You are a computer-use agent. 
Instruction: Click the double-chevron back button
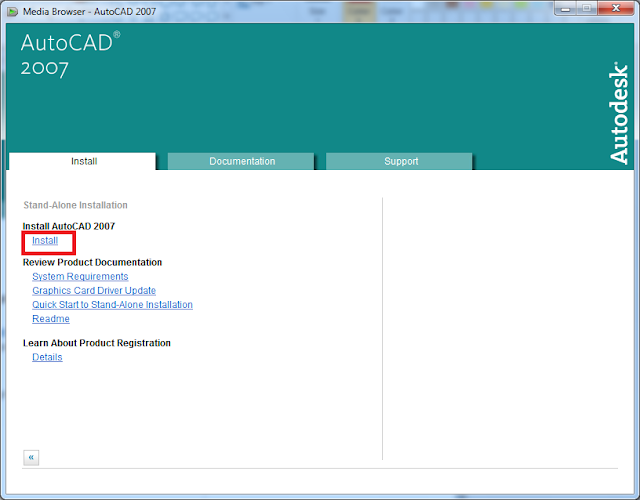click(31, 458)
